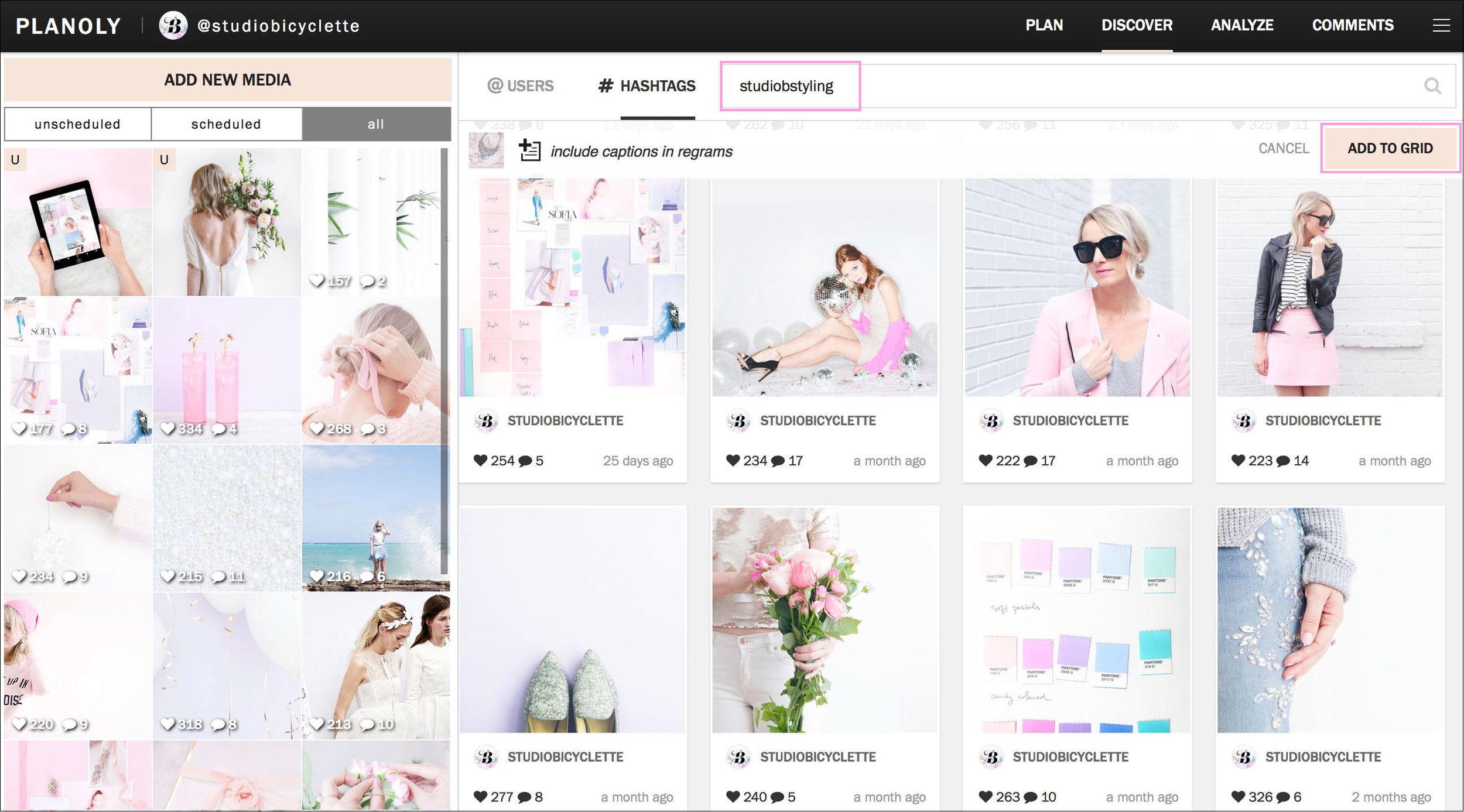
Task: Select the pink roses bouquet post
Action: [825, 620]
